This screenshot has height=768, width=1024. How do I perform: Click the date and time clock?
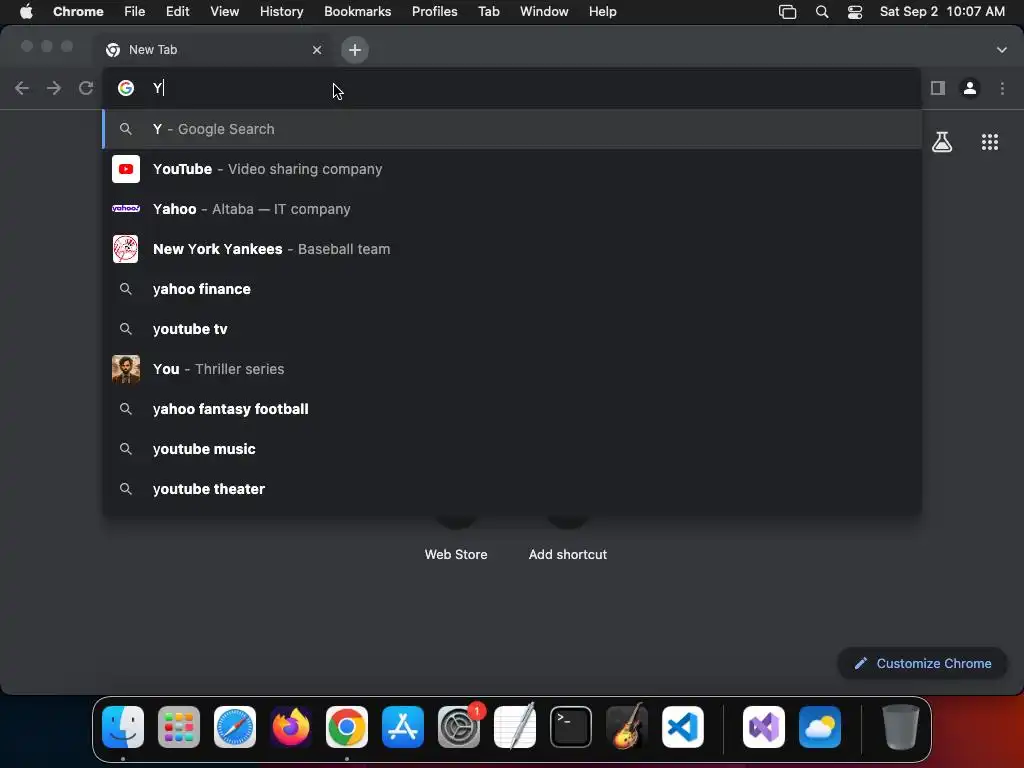942,12
